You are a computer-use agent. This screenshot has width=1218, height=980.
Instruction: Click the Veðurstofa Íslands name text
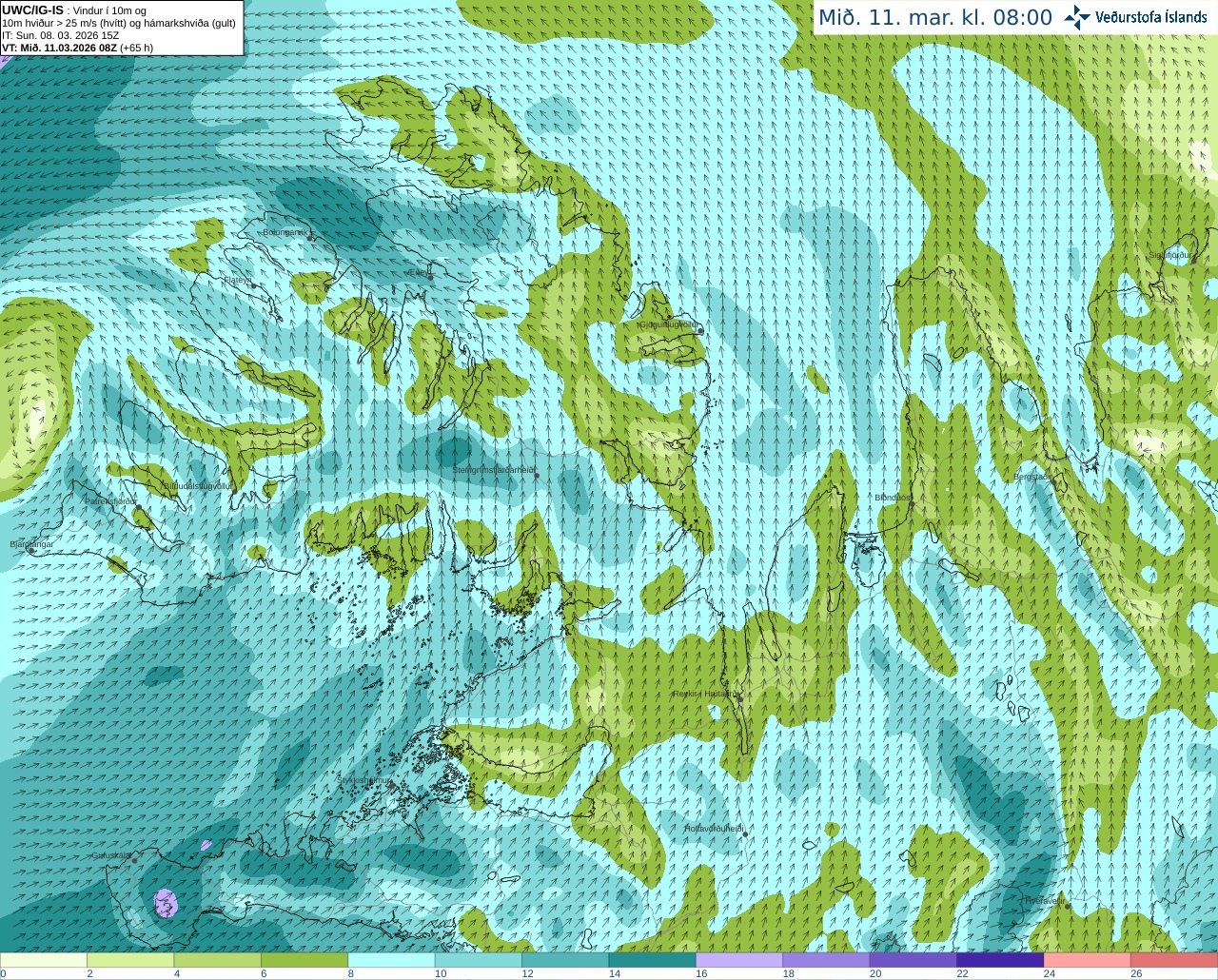tap(1150, 17)
